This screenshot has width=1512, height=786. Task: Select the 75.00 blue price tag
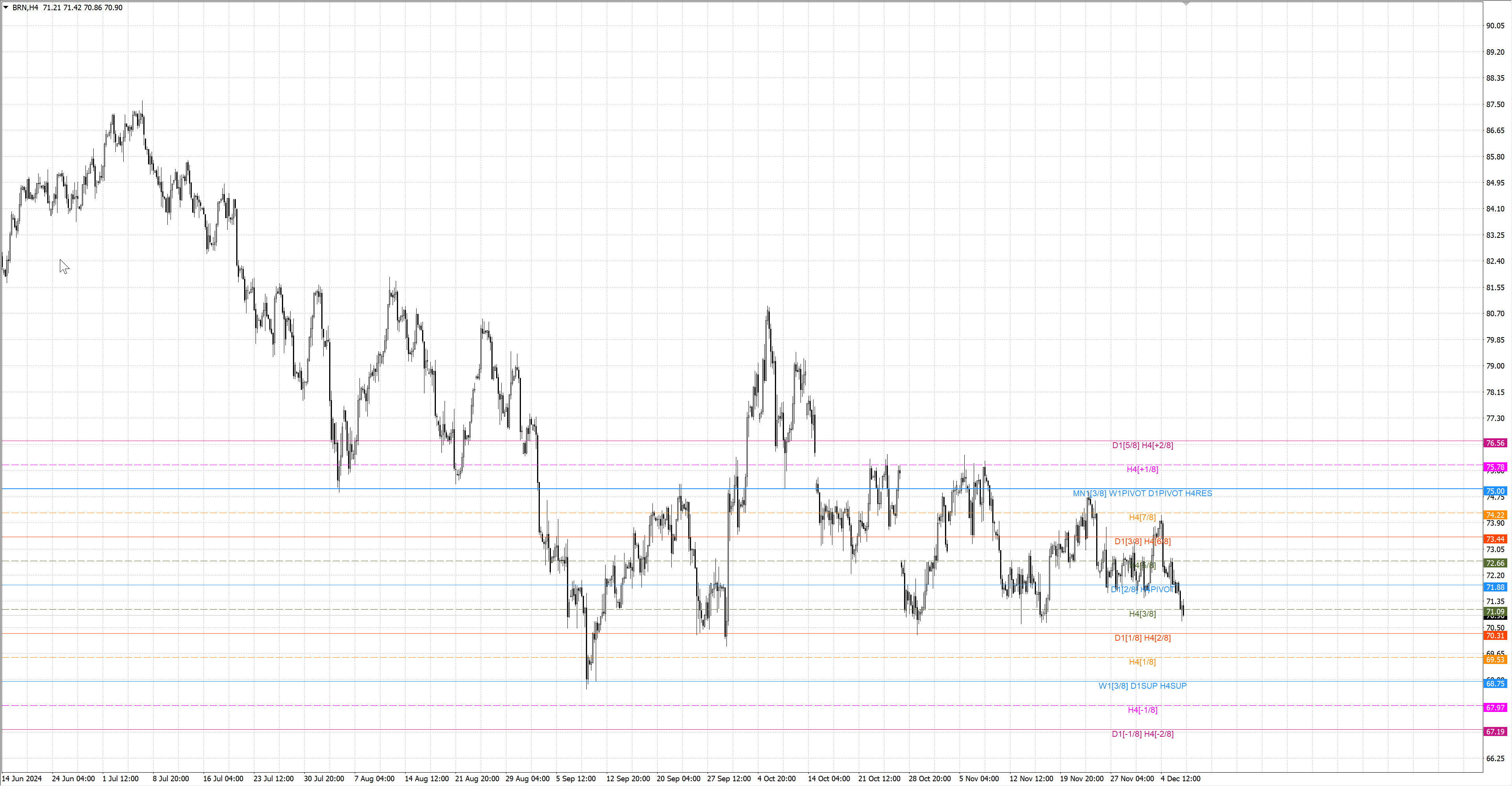click(x=1495, y=491)
